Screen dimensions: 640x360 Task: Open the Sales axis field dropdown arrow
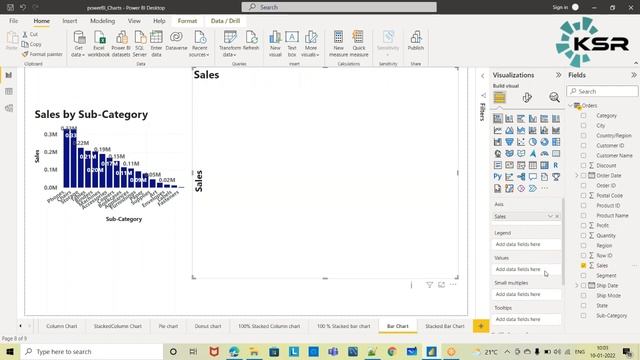point(550,216)
